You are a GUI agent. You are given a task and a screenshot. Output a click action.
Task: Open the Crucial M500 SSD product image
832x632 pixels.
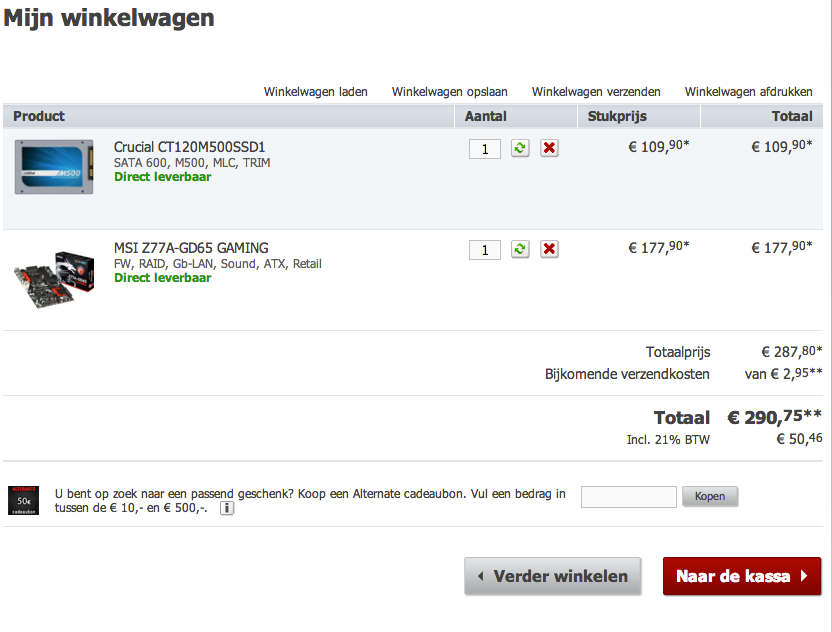(54, 167)
